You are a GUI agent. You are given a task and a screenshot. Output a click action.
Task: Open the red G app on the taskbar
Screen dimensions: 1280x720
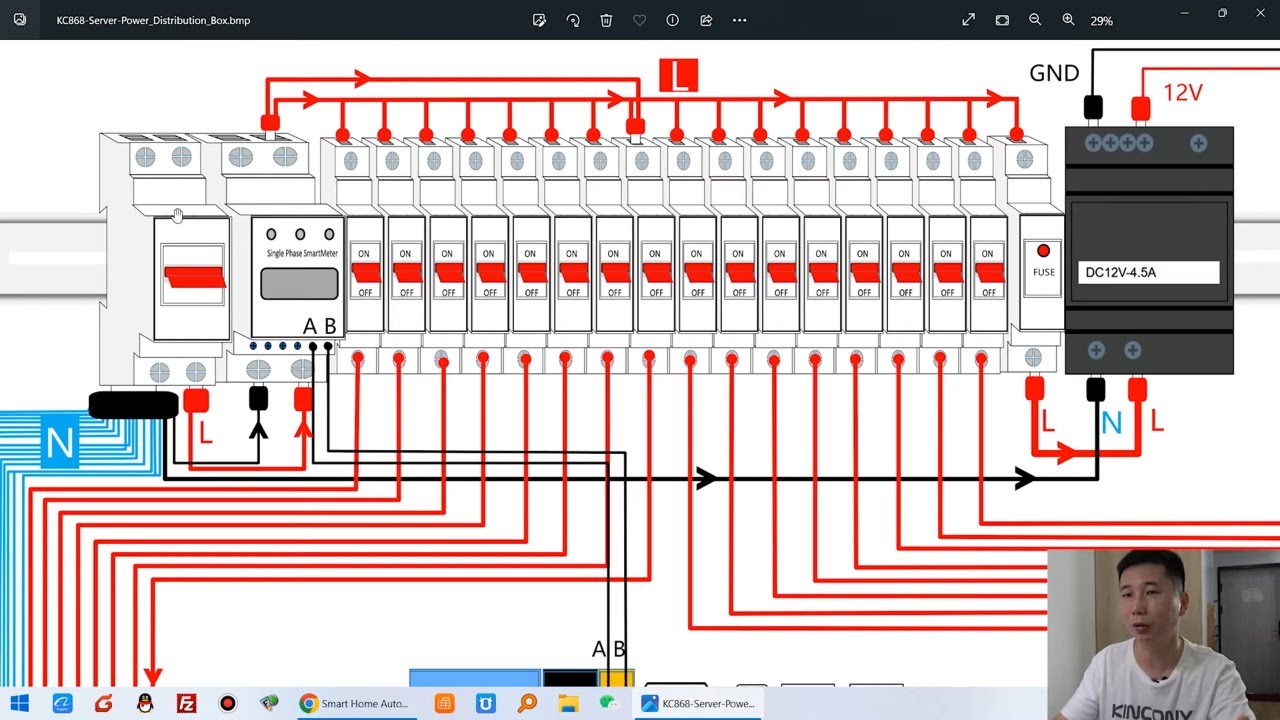(x=103, y=703)
